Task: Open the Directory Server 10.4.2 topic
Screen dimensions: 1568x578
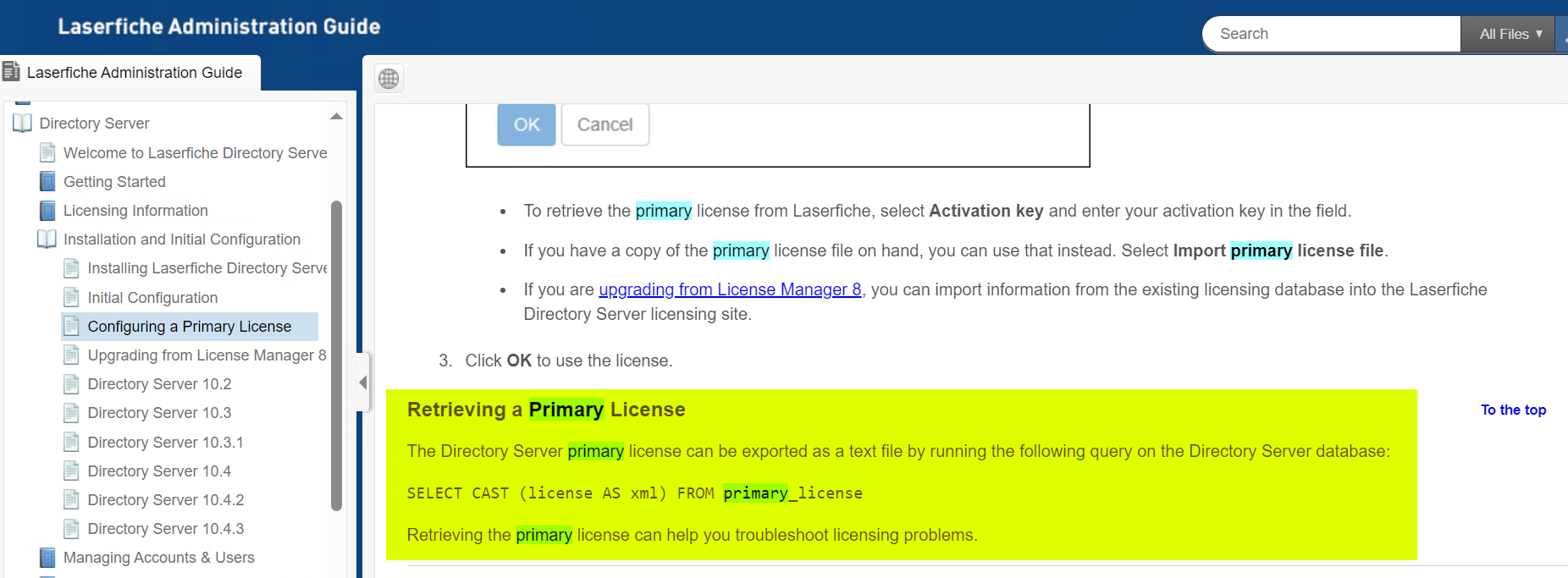Action: [x=166, y=500]
